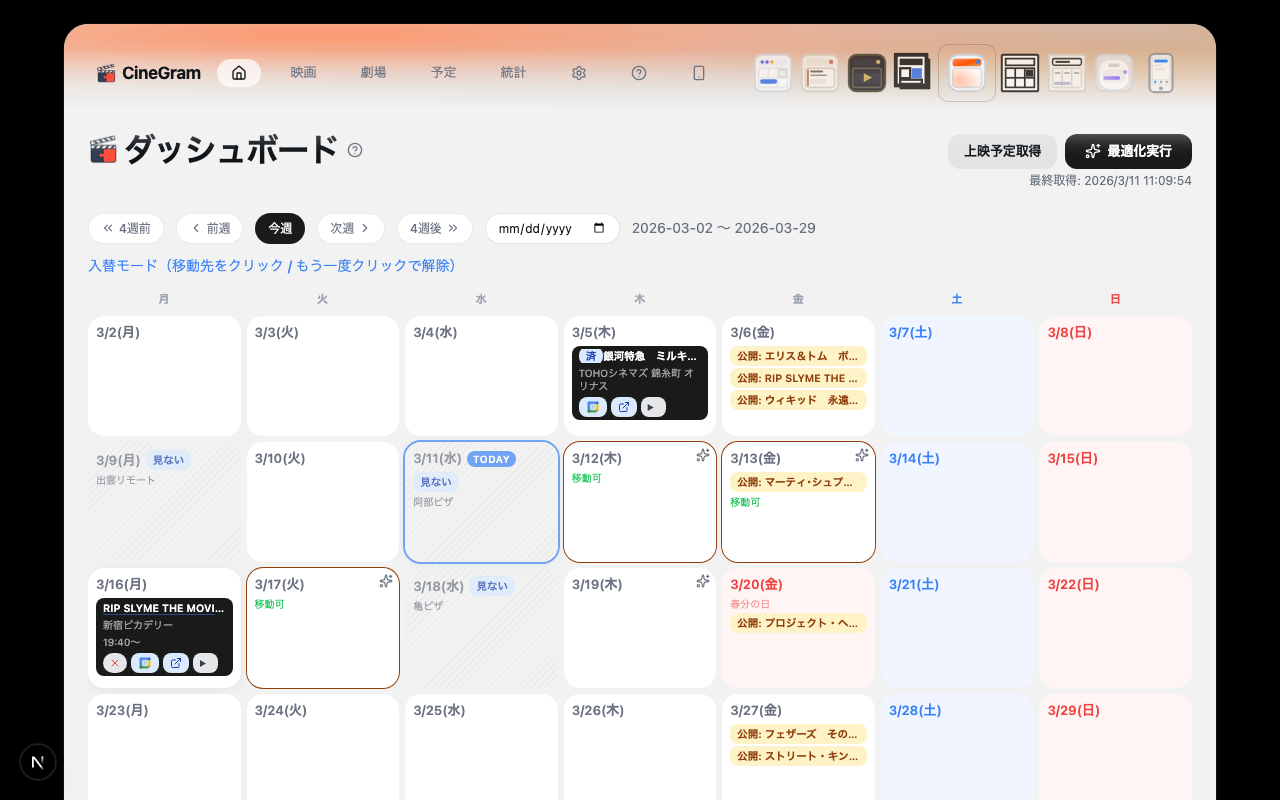Click the sparkle icon on the 3/17 cell
The width and height of the screenshot is (1280, 800).
coord(386,582)
